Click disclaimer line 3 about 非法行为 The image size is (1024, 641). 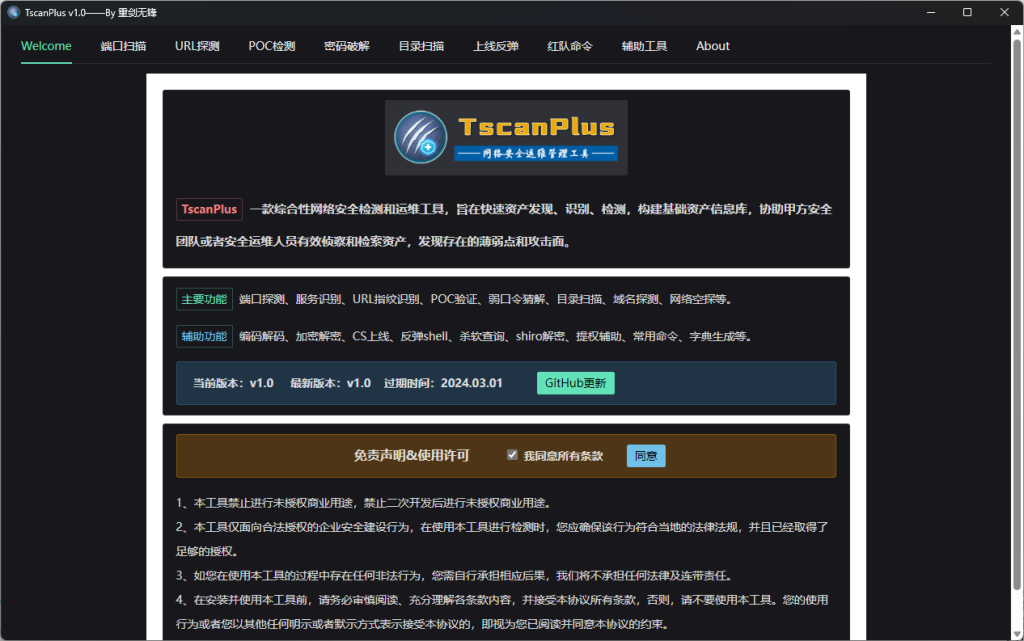(455, 576)
